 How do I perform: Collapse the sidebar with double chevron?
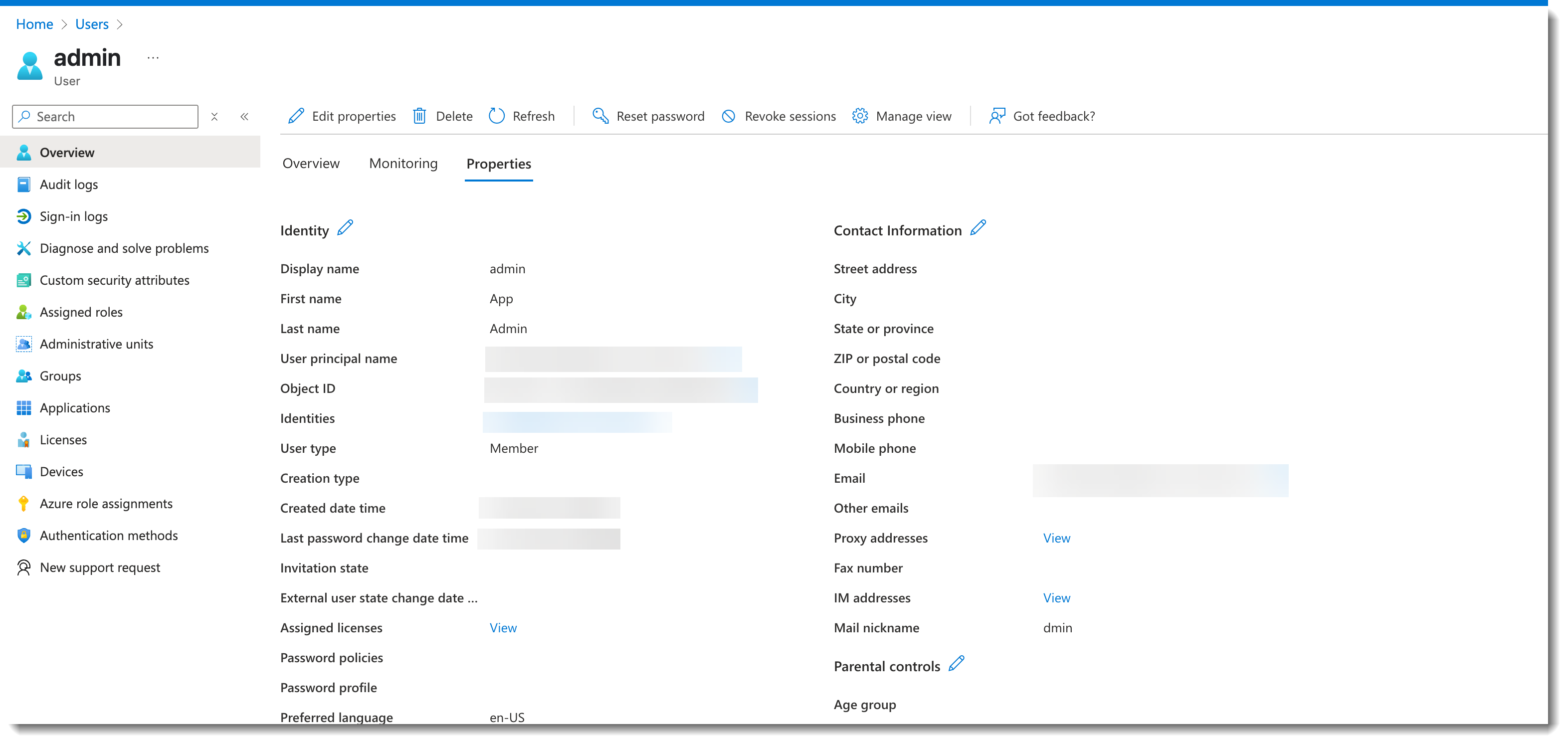pos(244,117)
